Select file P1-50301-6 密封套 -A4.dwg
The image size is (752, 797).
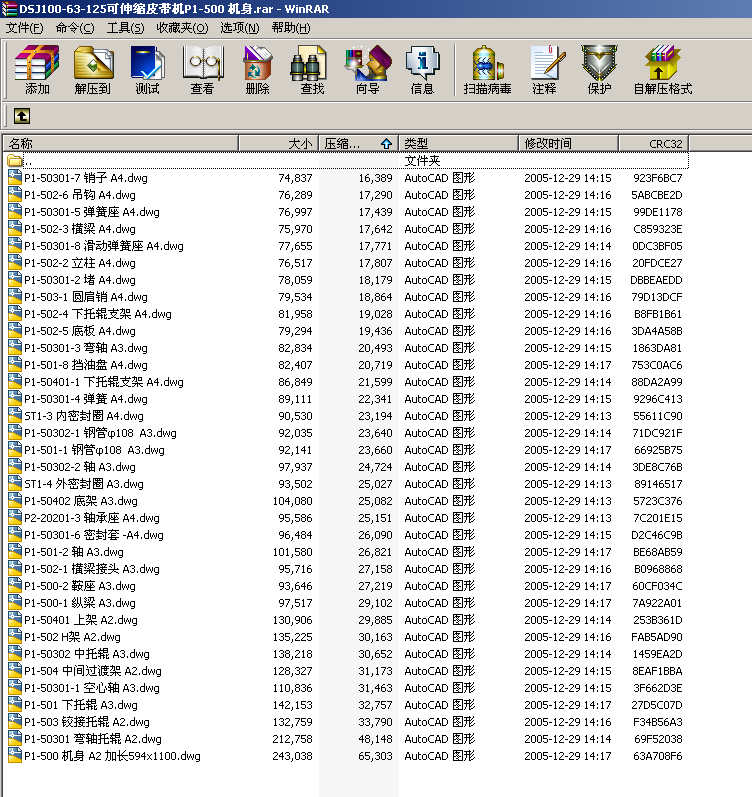tap(94, 535)
